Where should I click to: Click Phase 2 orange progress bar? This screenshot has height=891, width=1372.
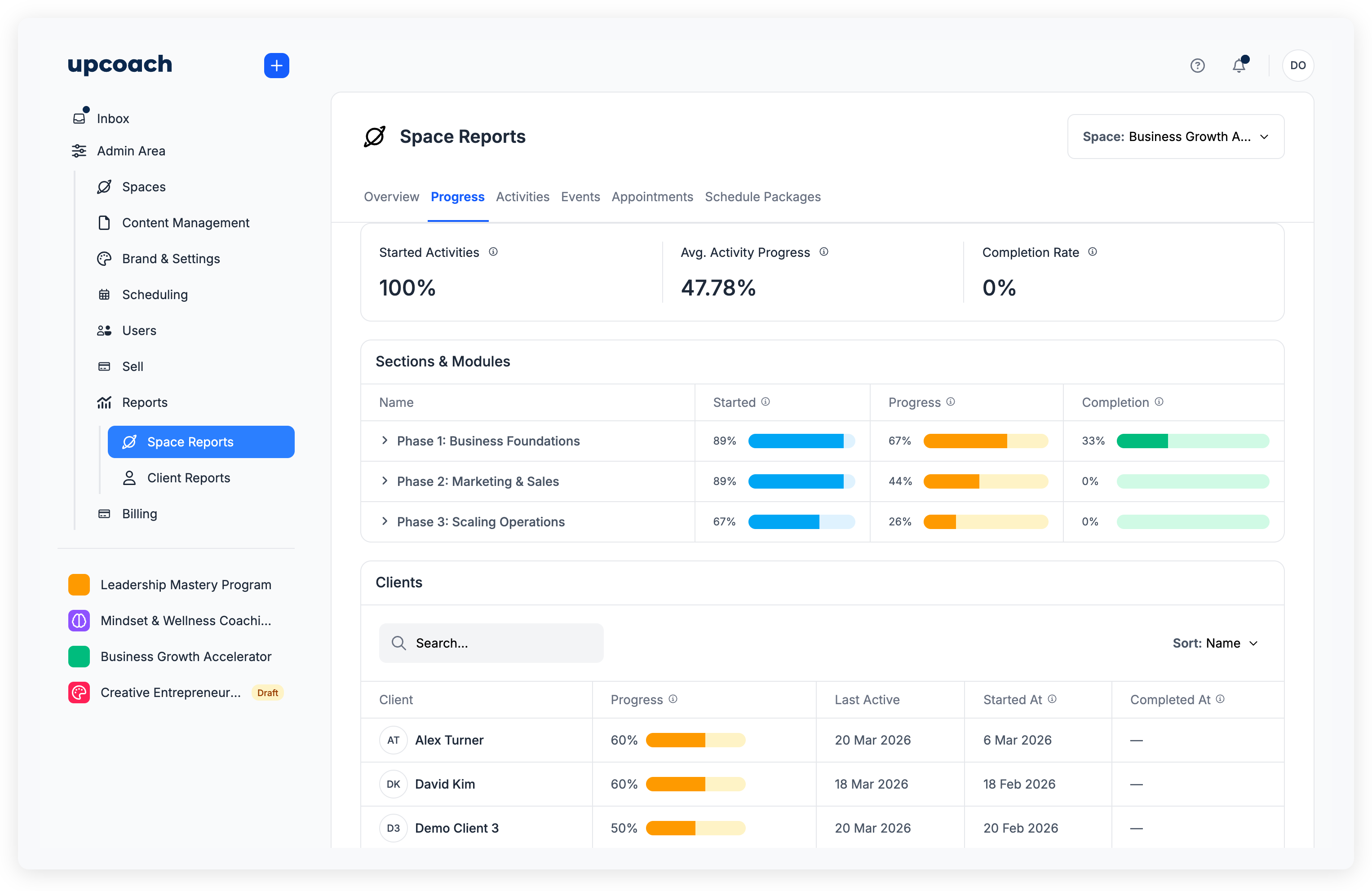[985, 481]
